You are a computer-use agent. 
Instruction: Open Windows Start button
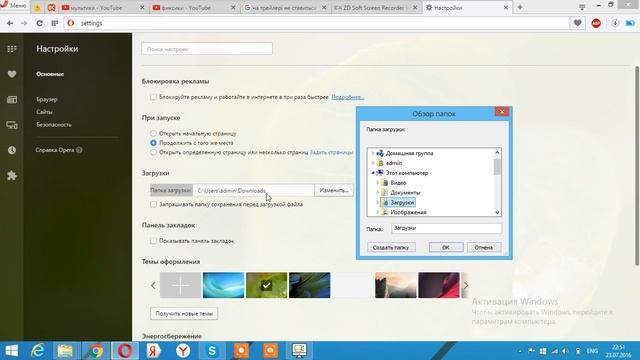pyautogui.click(x=12, y=351)
